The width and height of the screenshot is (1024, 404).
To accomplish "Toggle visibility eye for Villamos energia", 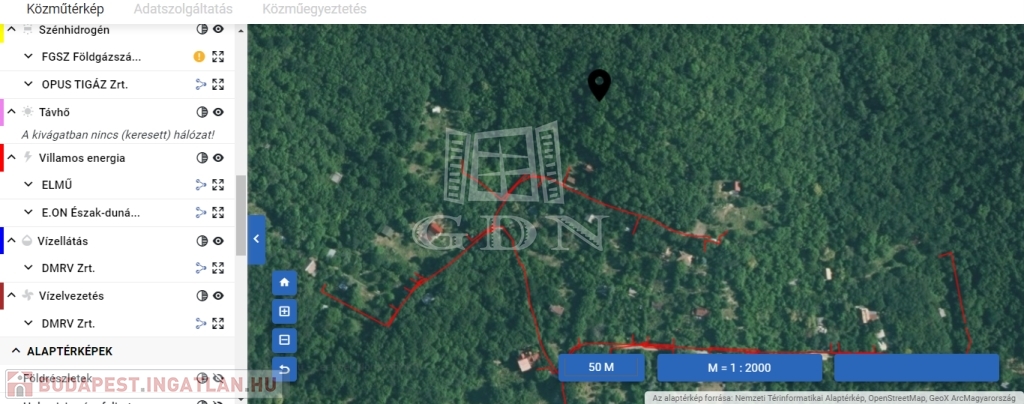I will [218, 157].
